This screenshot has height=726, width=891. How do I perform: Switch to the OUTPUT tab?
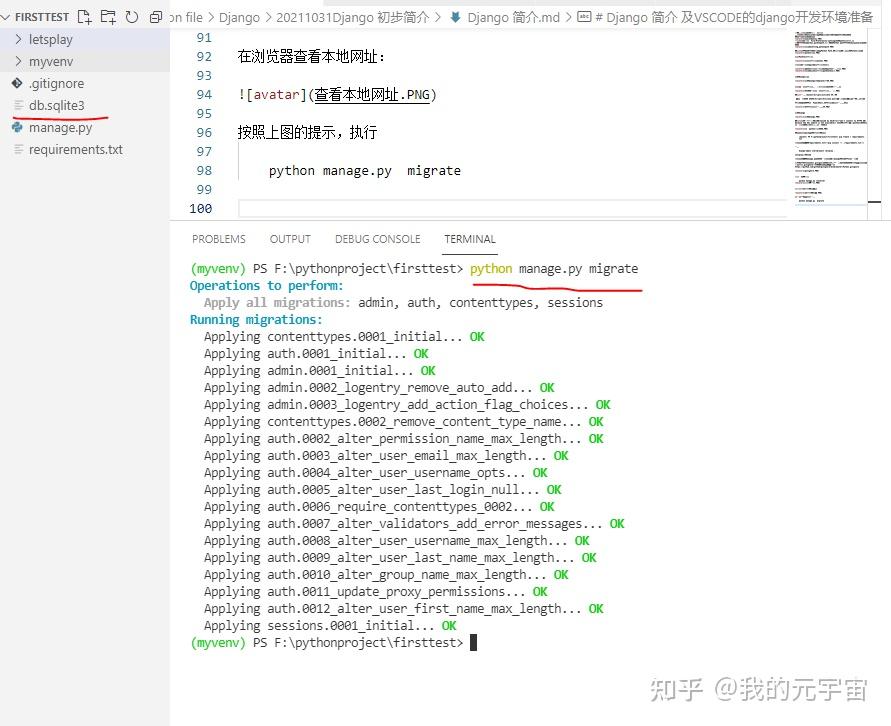coord(290,238)
